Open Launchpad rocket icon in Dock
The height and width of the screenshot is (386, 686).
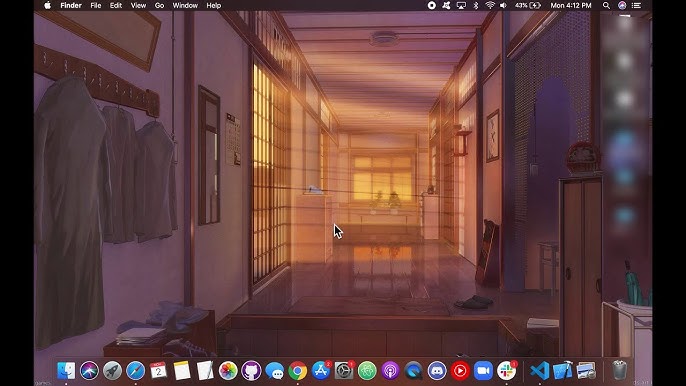coord(112,371)
